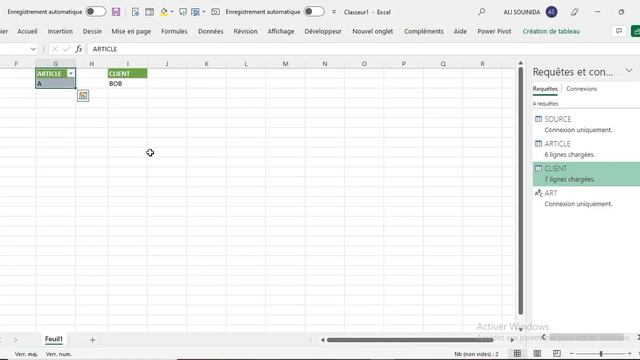Click the Quick Analysis icon below ARTICLE table
Image resolution: width=640 pixels, height=360 pixels.
click(83, 96)
